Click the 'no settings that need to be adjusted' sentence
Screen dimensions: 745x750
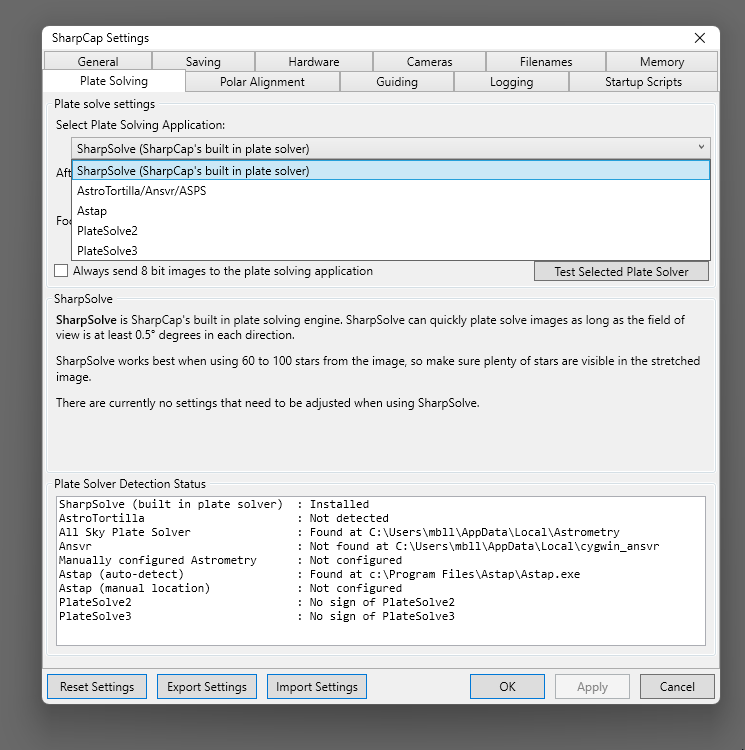tap(268, 403)
